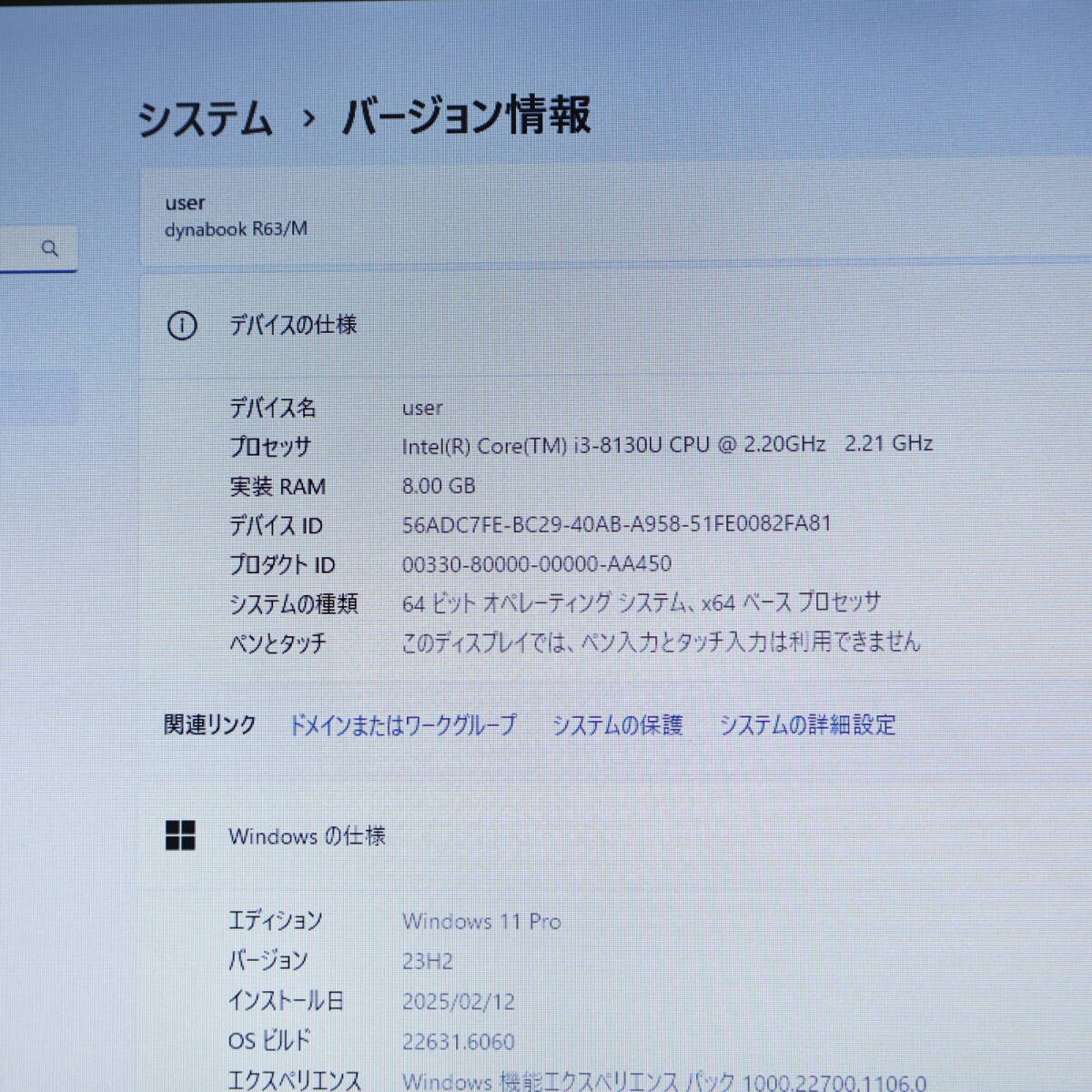Open システムの詳細設定 link
This screenshot has height=1092, width=1092.
pos(807,724)
